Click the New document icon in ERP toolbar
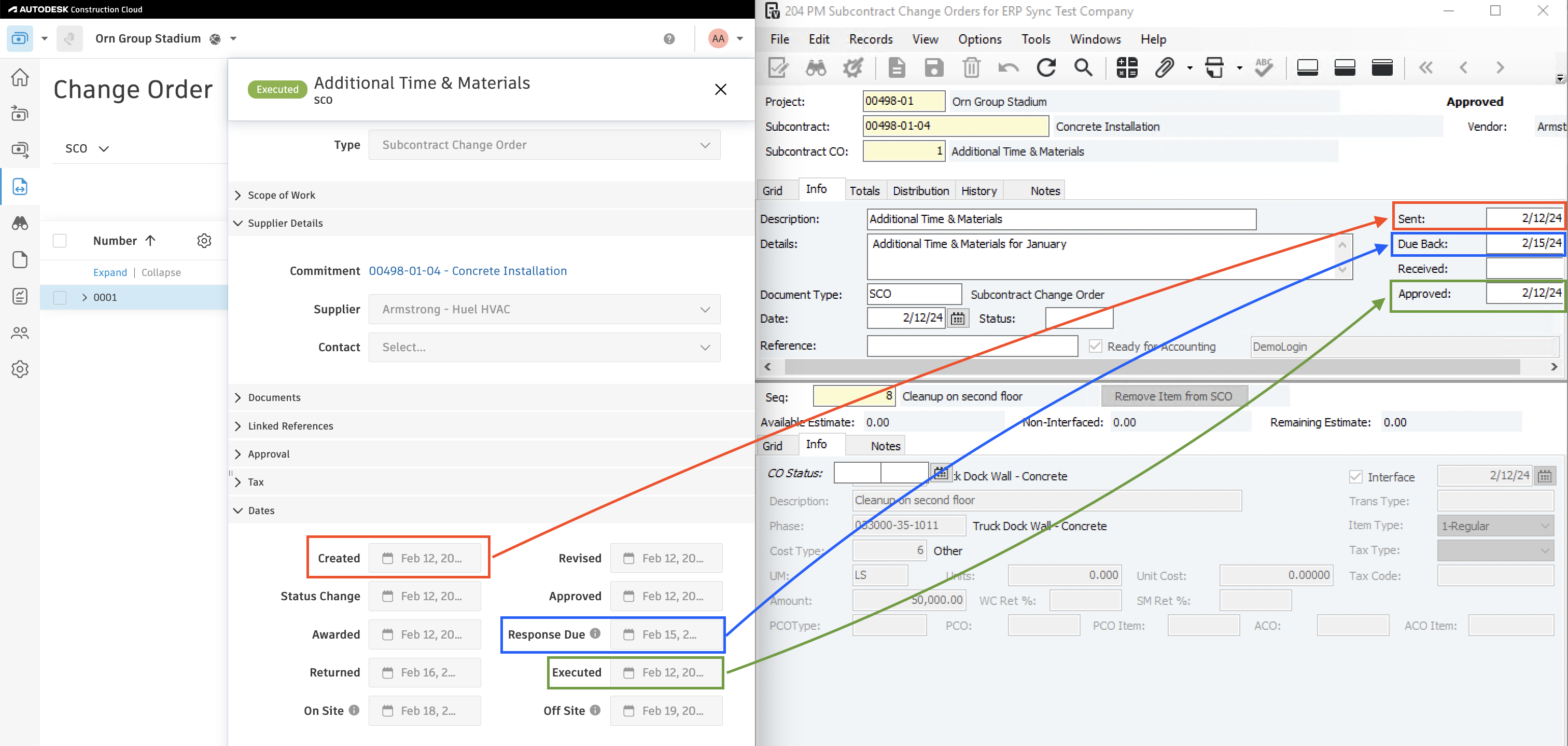This screenshot has width=1568, height=746. (897, 67)
